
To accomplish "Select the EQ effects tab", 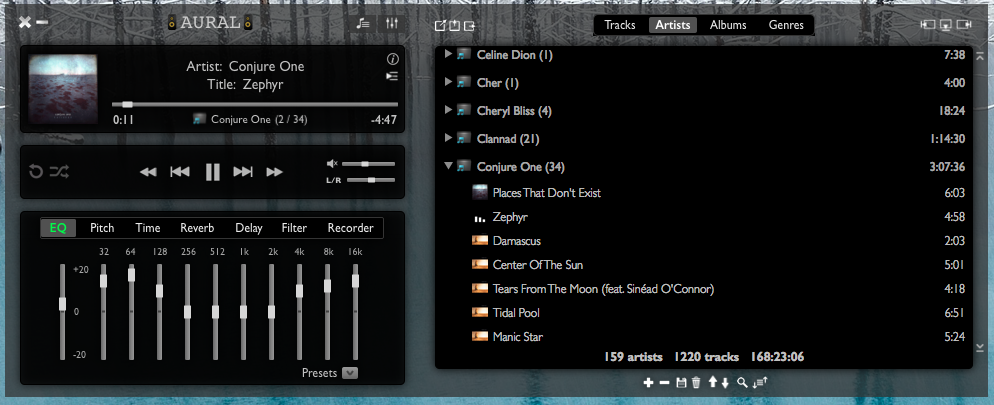I will (58, 228).
